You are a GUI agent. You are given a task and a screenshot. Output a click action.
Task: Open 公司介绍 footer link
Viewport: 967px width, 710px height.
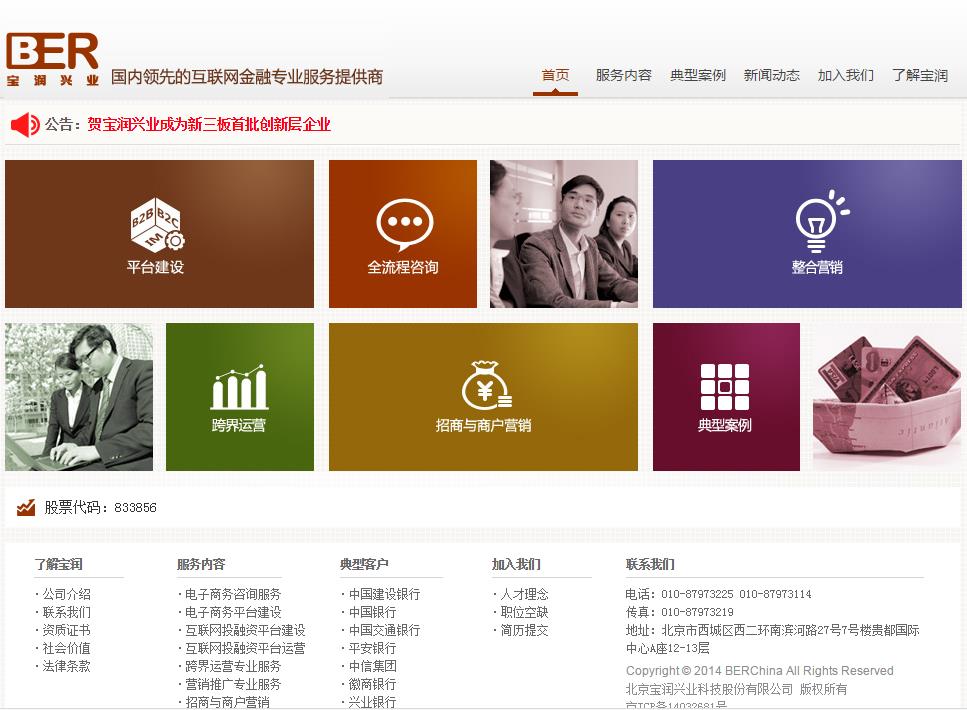coord(67,594)
